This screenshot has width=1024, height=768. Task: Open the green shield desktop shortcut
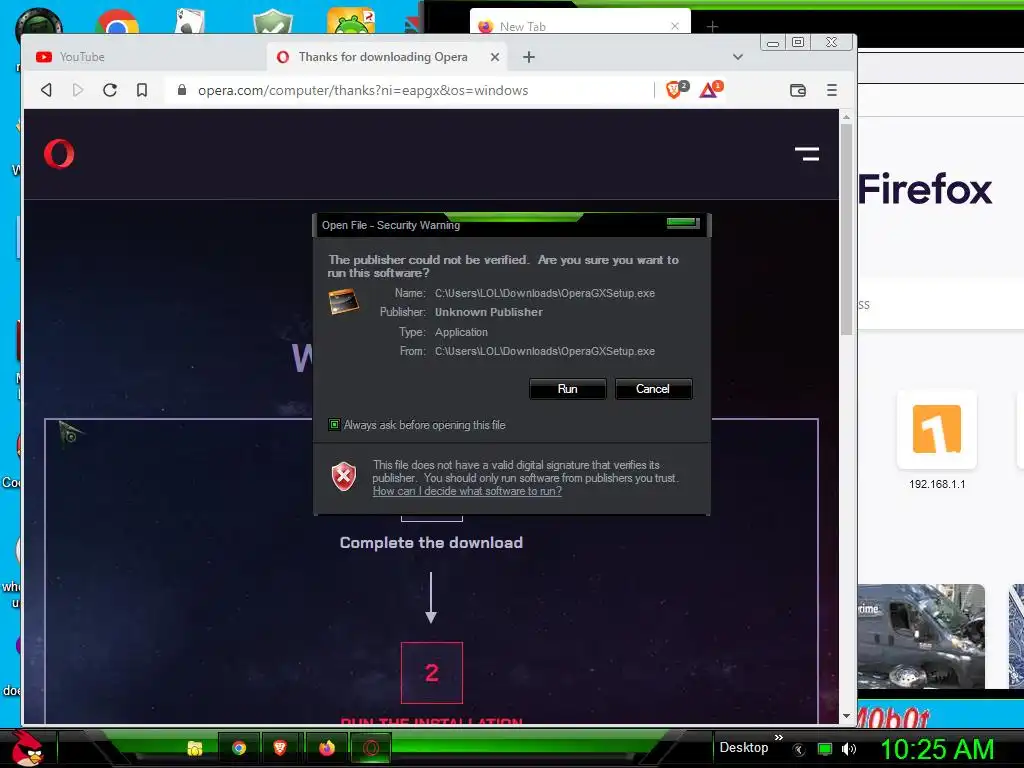pos(273,22)
